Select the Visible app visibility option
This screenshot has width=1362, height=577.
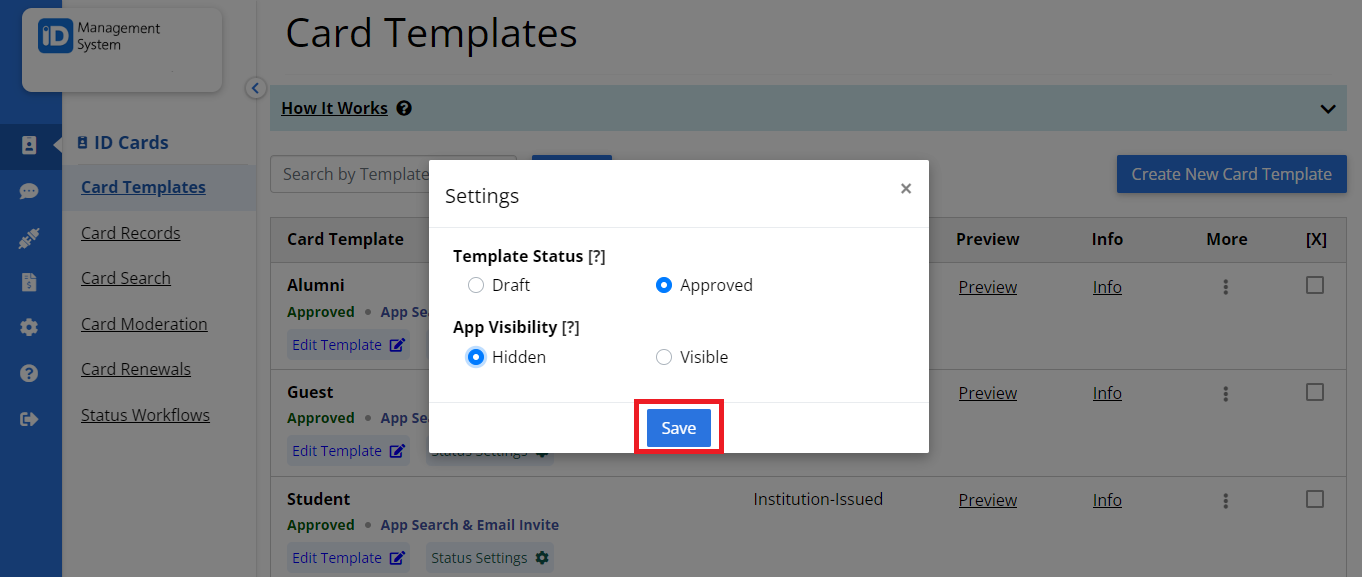[x=663, y=356]
